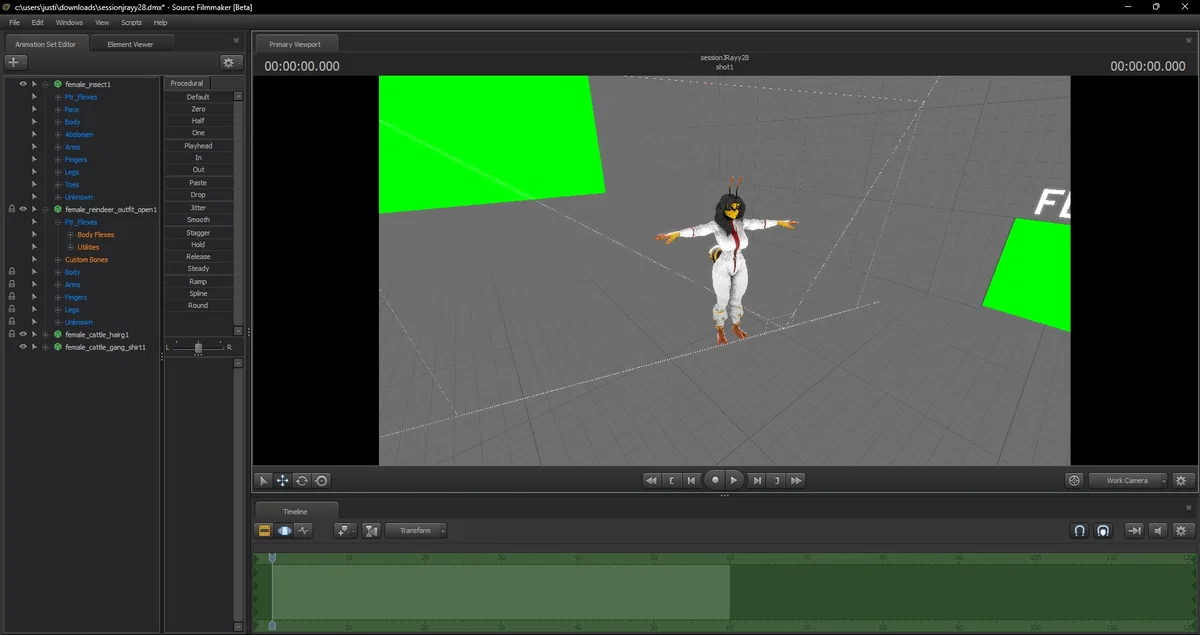1200x635 pixels.
Task: Click the hourglass time selection icon
Action: [x=371, y=531]
